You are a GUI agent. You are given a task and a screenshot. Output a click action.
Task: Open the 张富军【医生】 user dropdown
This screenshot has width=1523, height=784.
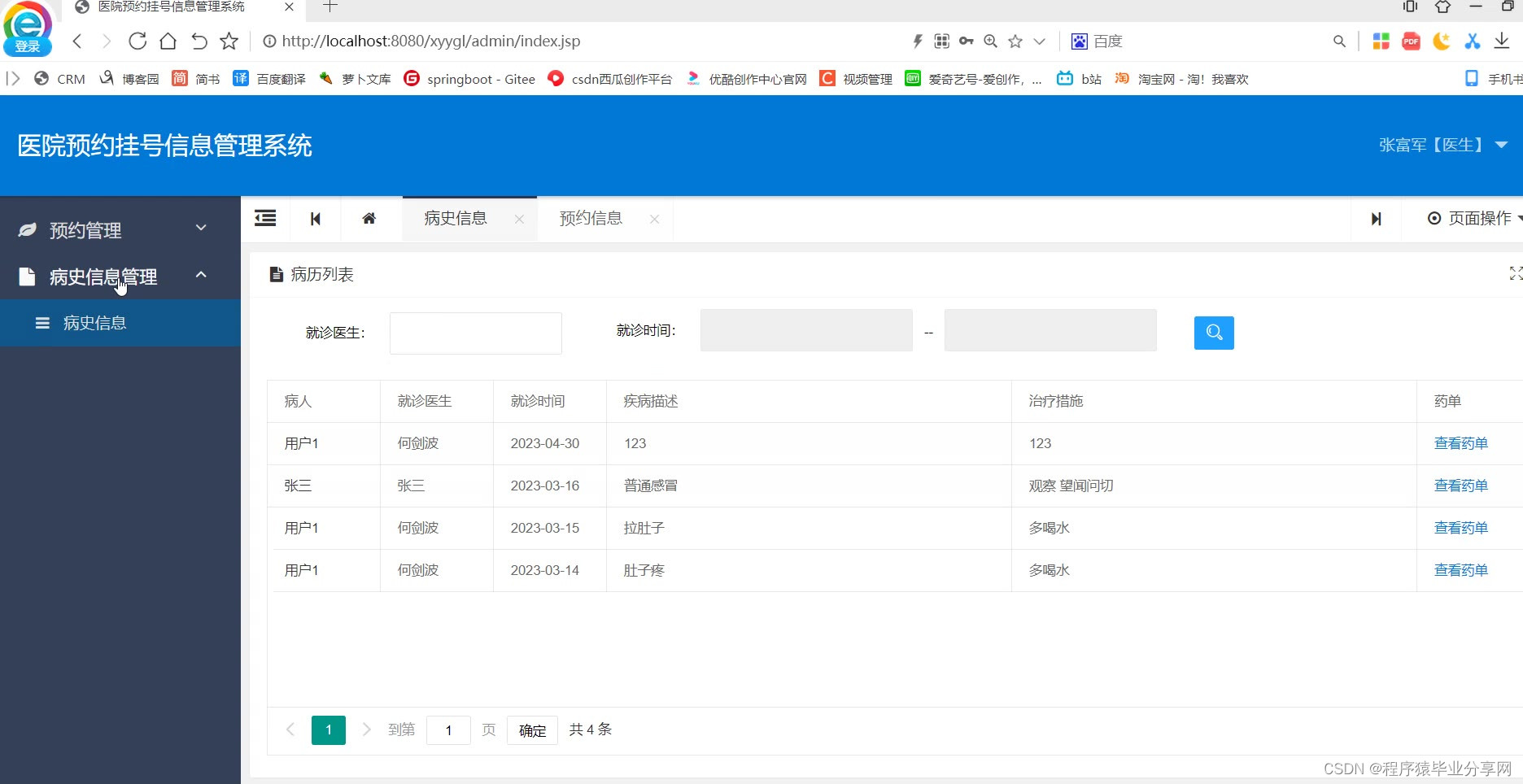point(1443,145)
